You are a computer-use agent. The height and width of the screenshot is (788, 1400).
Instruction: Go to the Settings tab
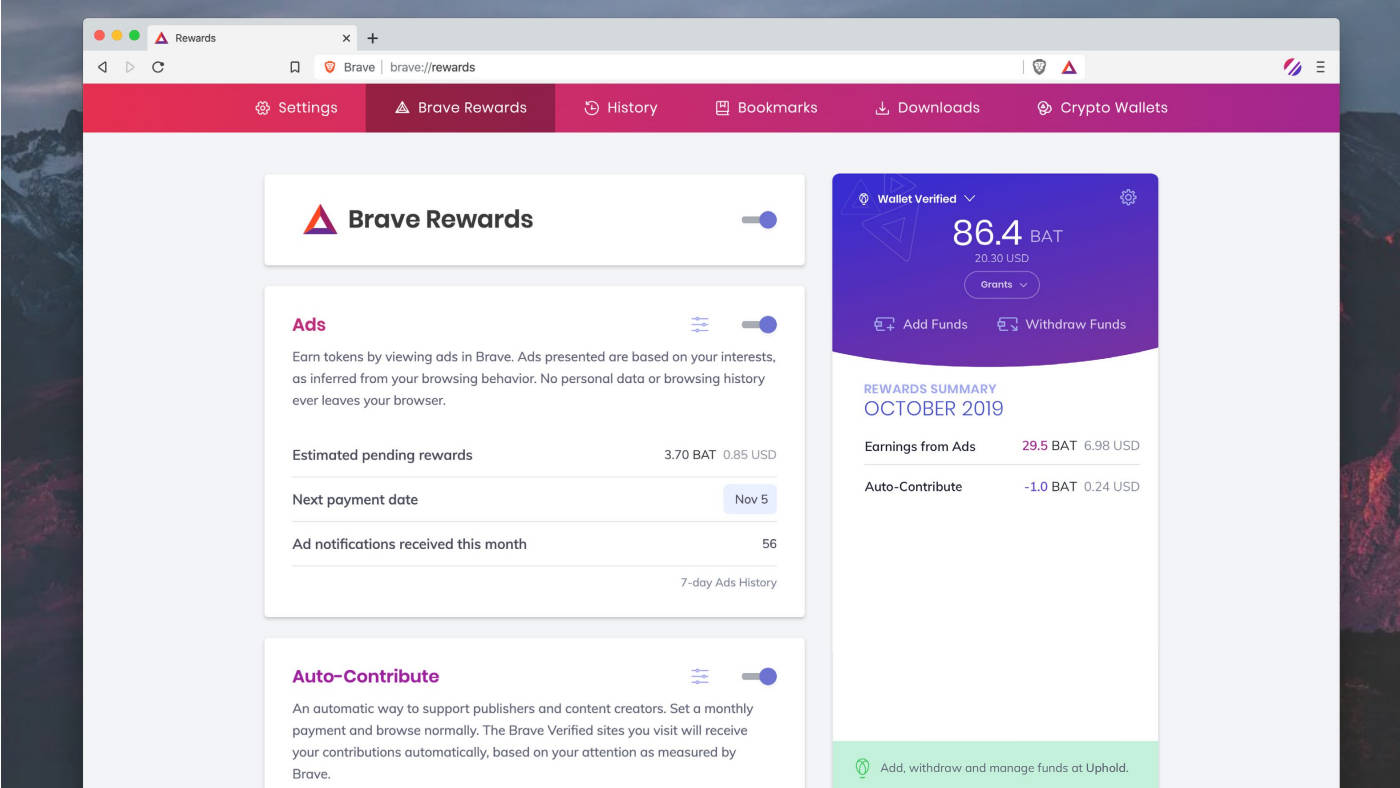pyautogui.click(x=296, y=108)
